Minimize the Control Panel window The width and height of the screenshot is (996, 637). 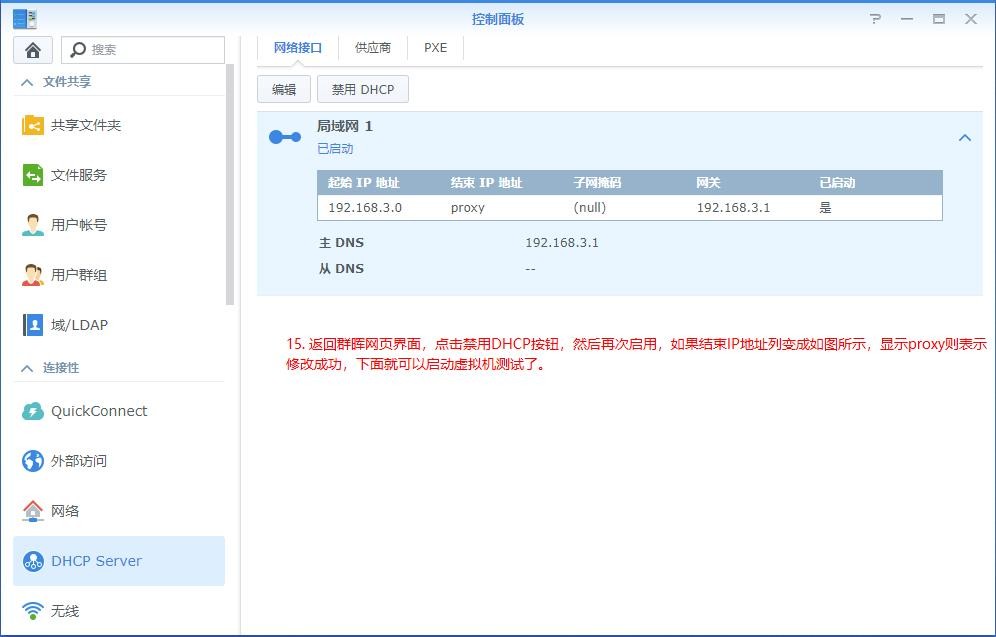907,18
